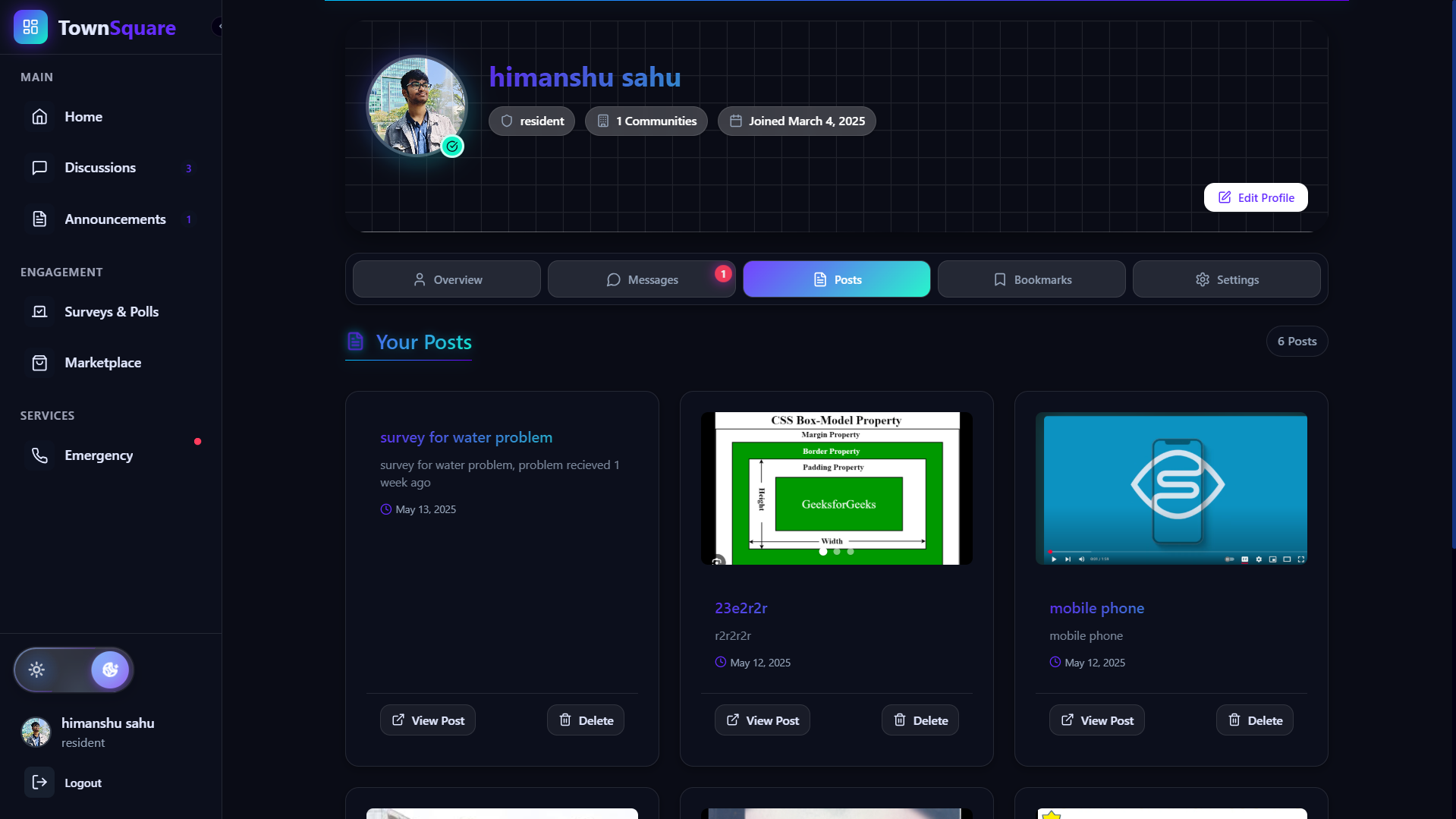Click the Edit Profile button
Image resolution: width=1456 pixels, height=819 pixels.
click(x=1255, y=197)
